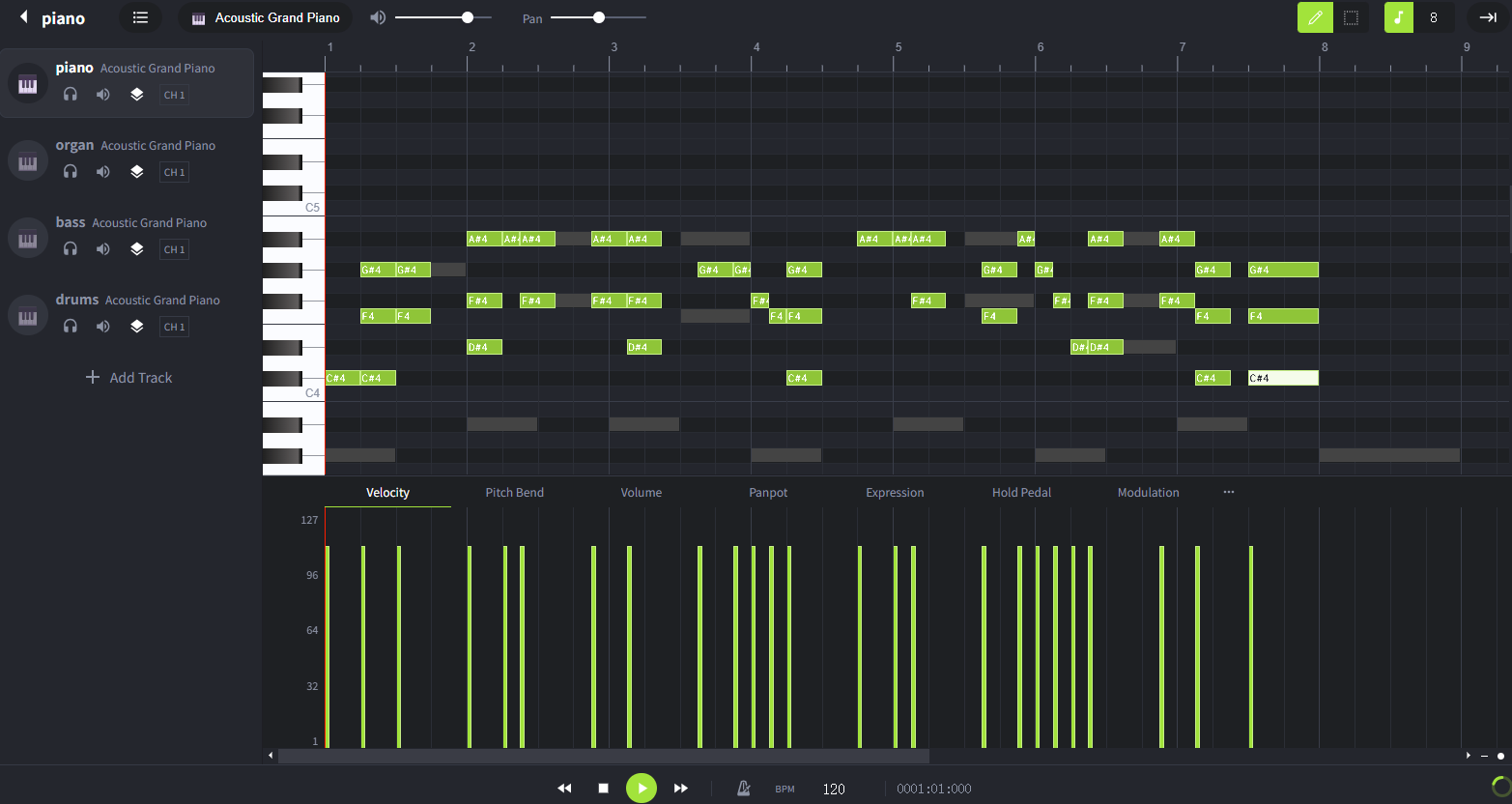The height and width of the screenshot is (804, 1512).
Task: Solo the piano track with headphones icon
Action: point(71,94)
